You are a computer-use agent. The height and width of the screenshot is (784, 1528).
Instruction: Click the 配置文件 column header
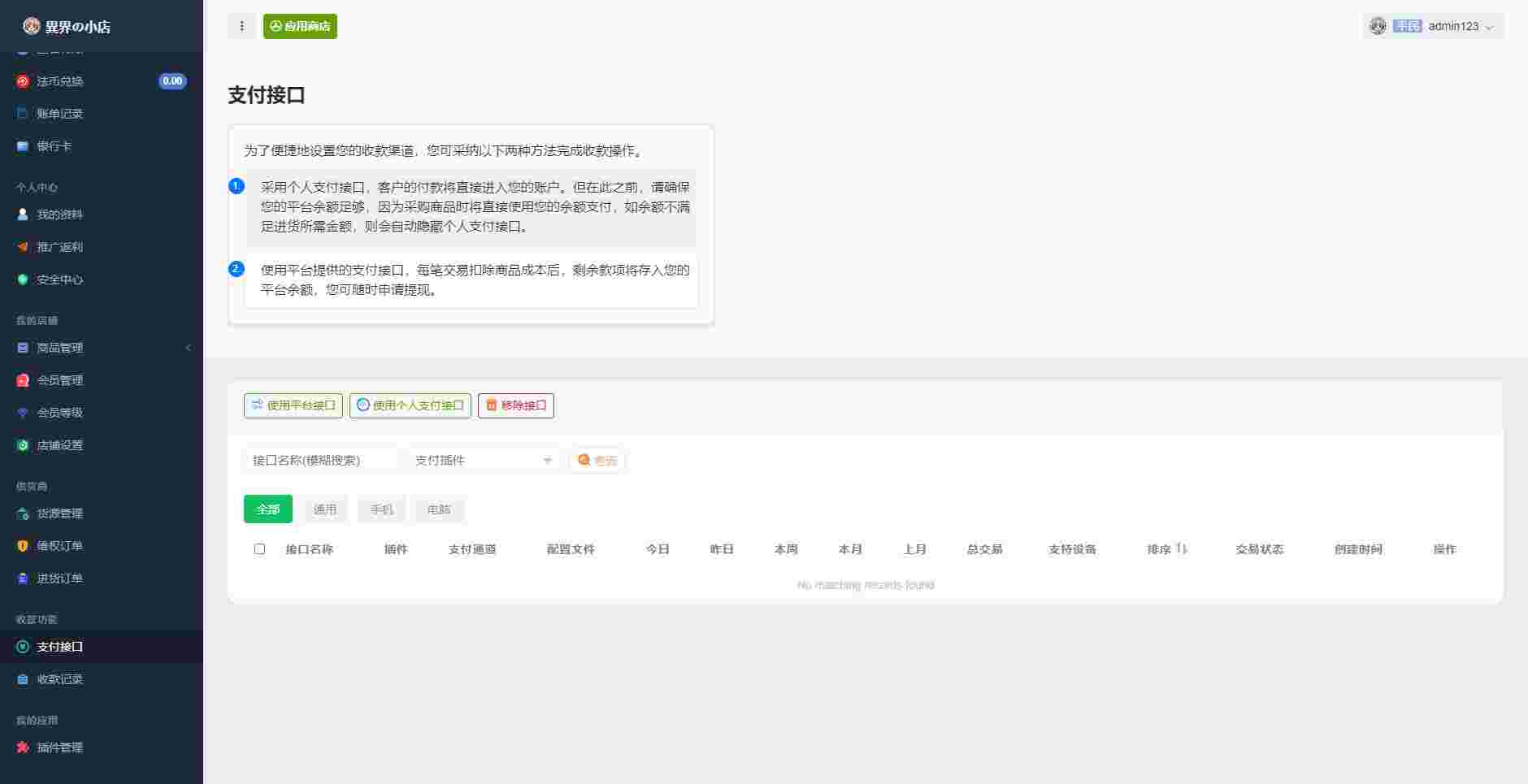(x=571, y=549)
